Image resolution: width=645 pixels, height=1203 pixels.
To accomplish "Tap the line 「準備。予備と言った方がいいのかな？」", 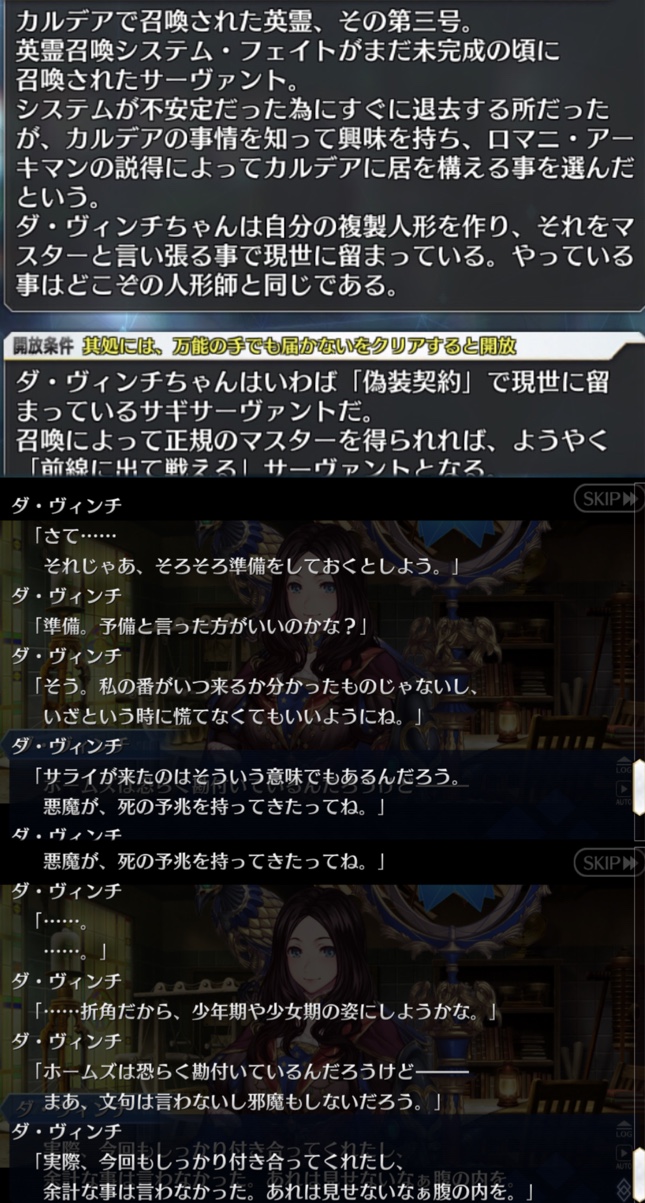I will [x=202, y=625].
